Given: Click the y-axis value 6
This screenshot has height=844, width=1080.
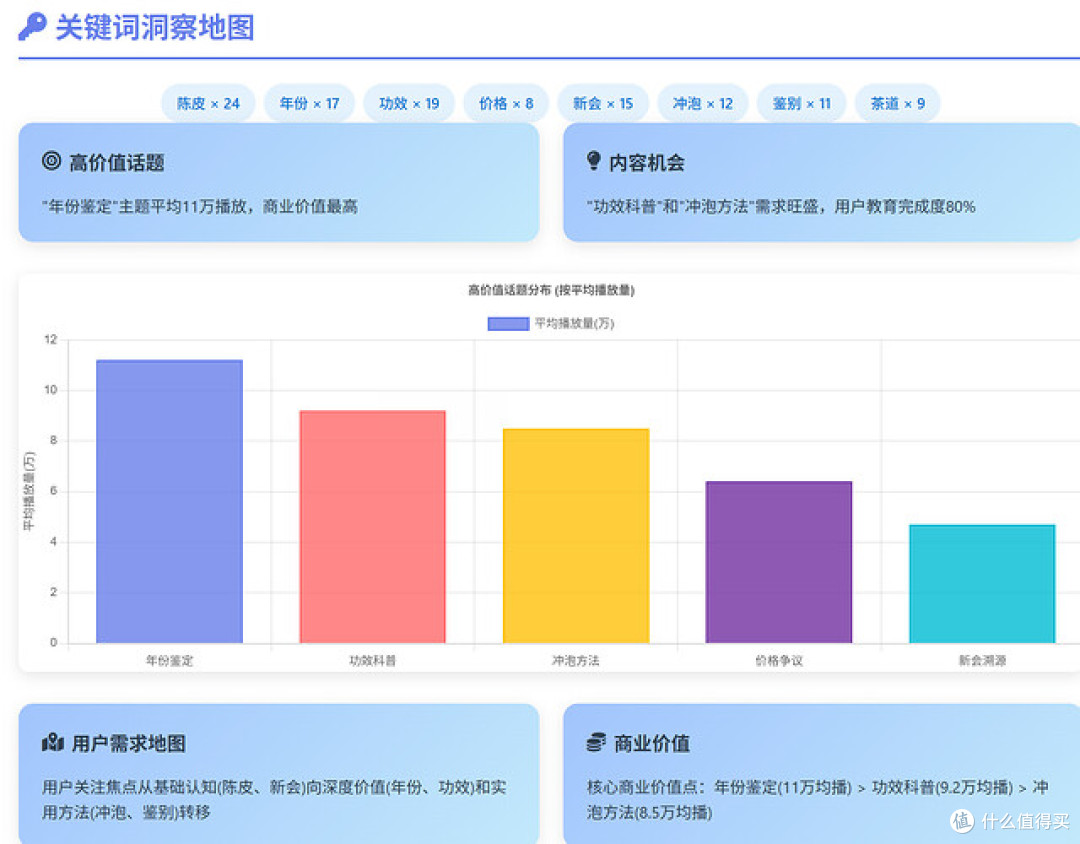Looking at the screenshot, I should [54, 491].
